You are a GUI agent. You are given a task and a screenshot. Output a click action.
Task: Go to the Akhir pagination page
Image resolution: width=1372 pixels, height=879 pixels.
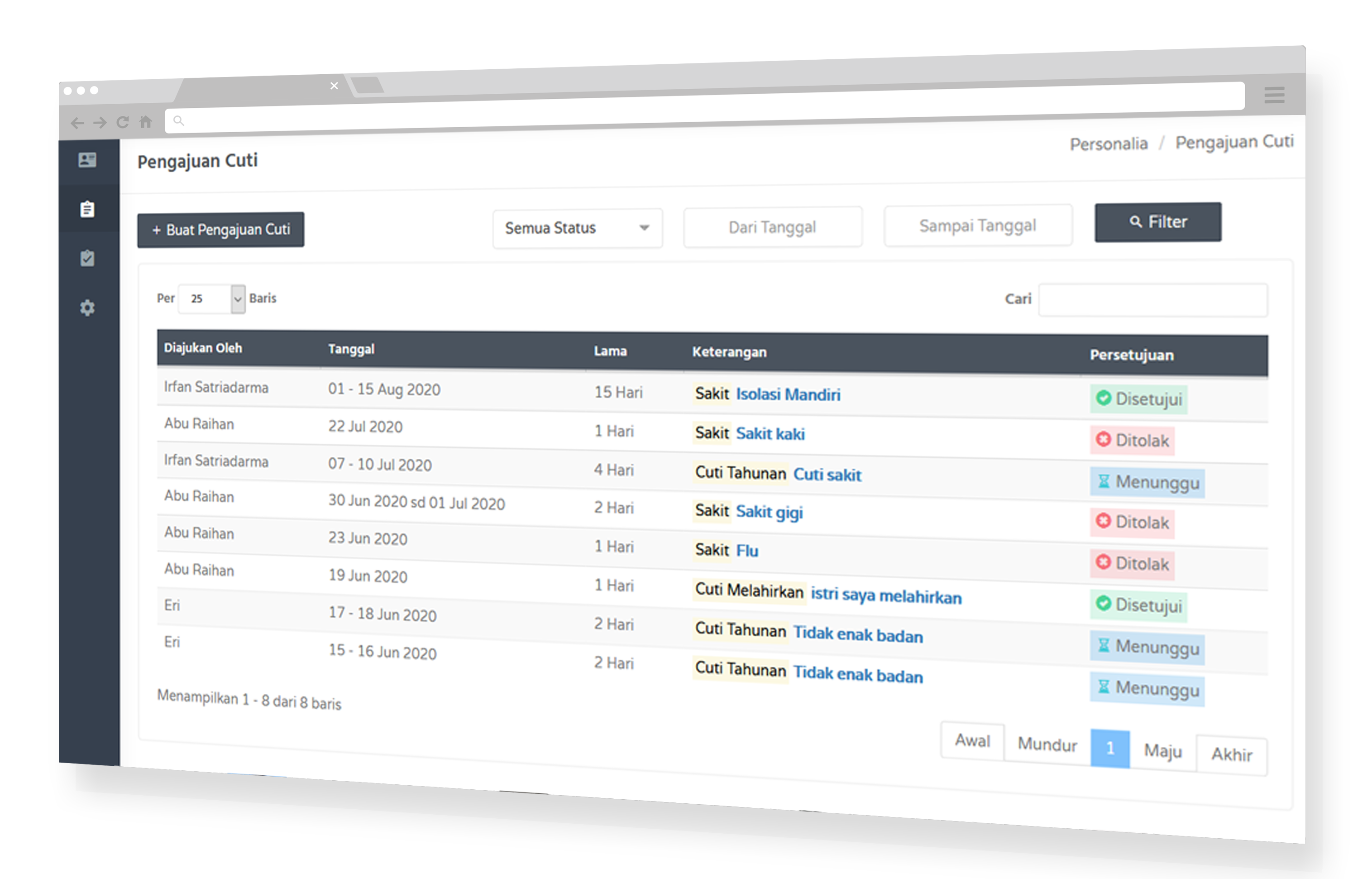pyautogui.click(x=1231, y=754)
